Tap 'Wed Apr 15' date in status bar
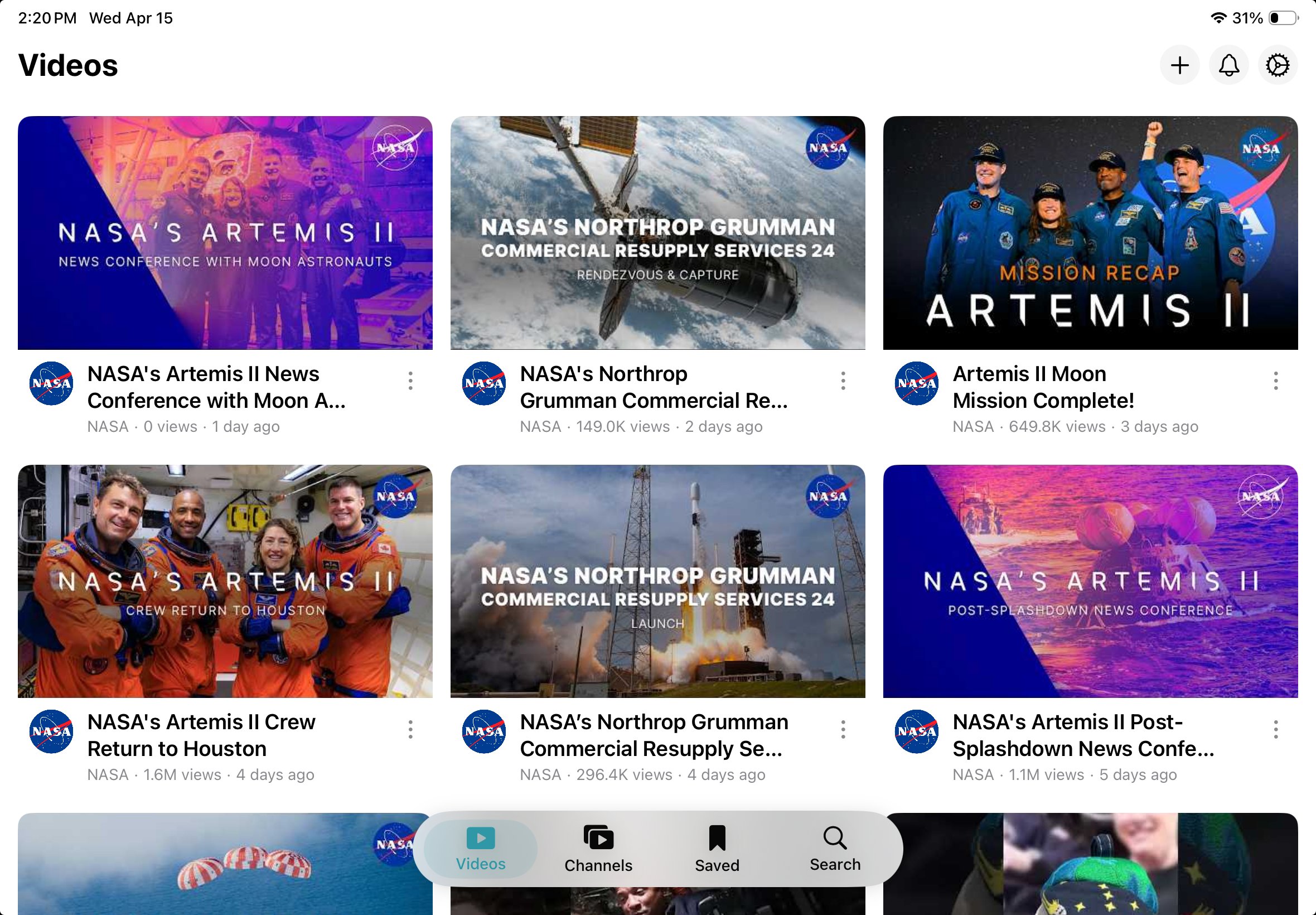This screenshot has height=915, width=1316. coord(131,18)
